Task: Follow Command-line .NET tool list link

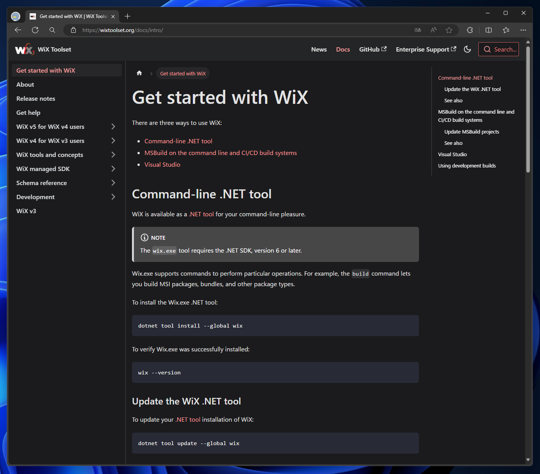Action: (178, 141)
